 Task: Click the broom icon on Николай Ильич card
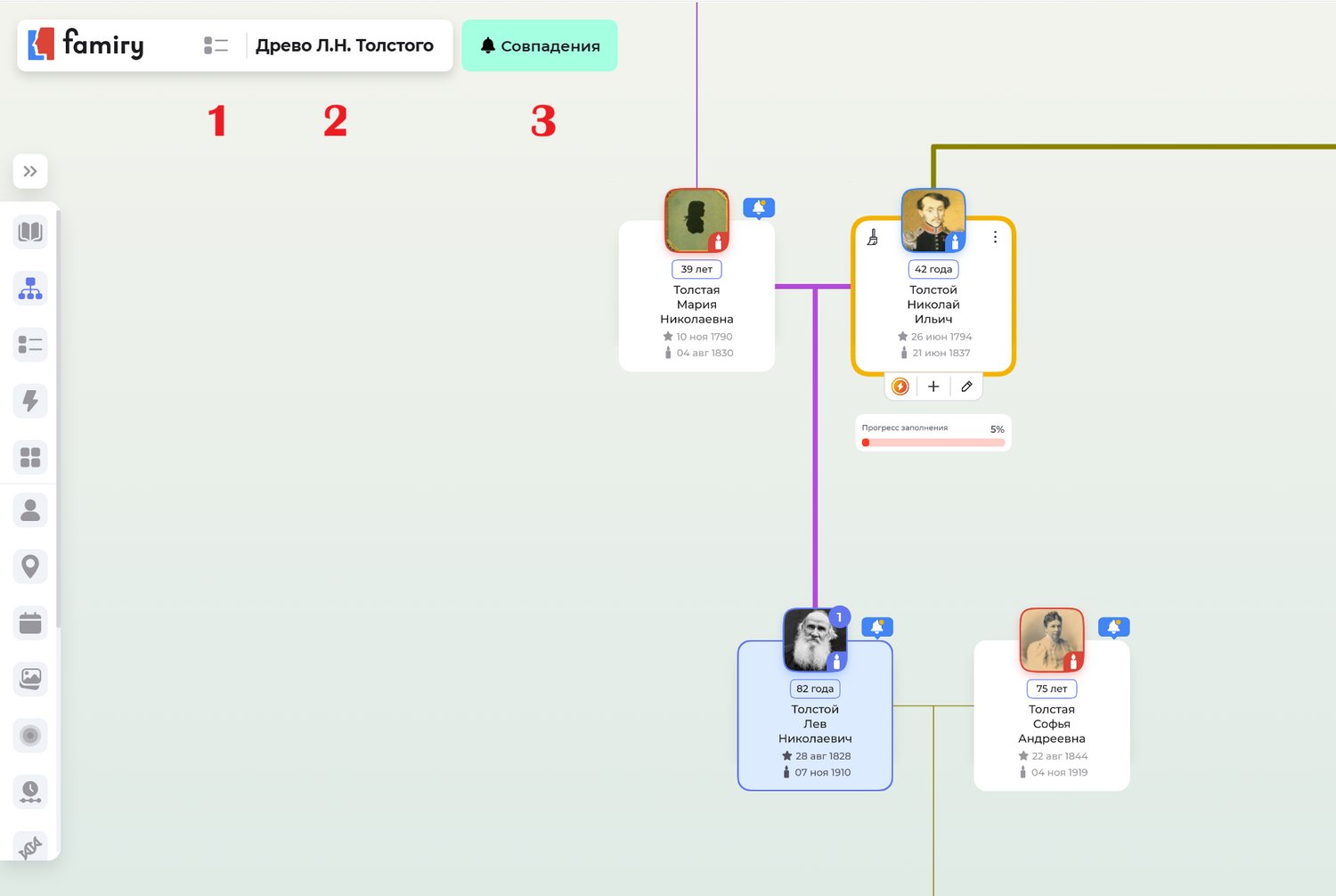[x=873, y=237]
